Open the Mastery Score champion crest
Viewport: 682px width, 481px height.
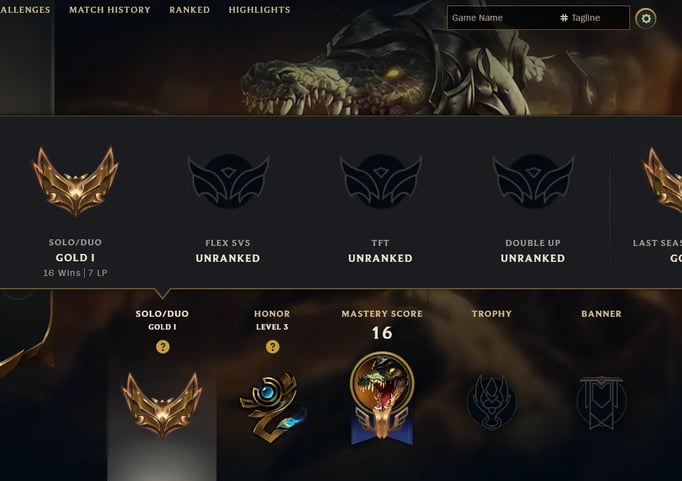pyautogui.click(x=382, y=399)
